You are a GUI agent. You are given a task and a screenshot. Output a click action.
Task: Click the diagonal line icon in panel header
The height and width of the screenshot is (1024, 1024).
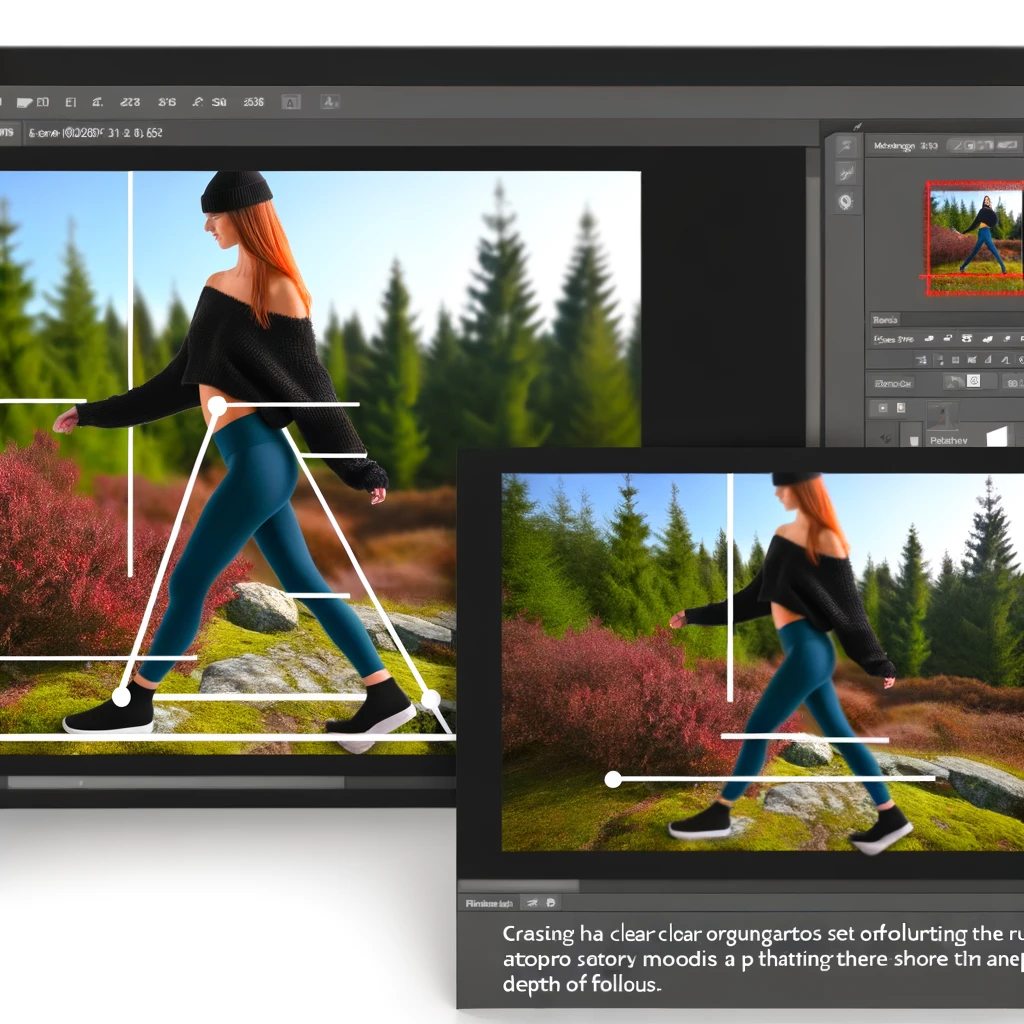(957, 146)
